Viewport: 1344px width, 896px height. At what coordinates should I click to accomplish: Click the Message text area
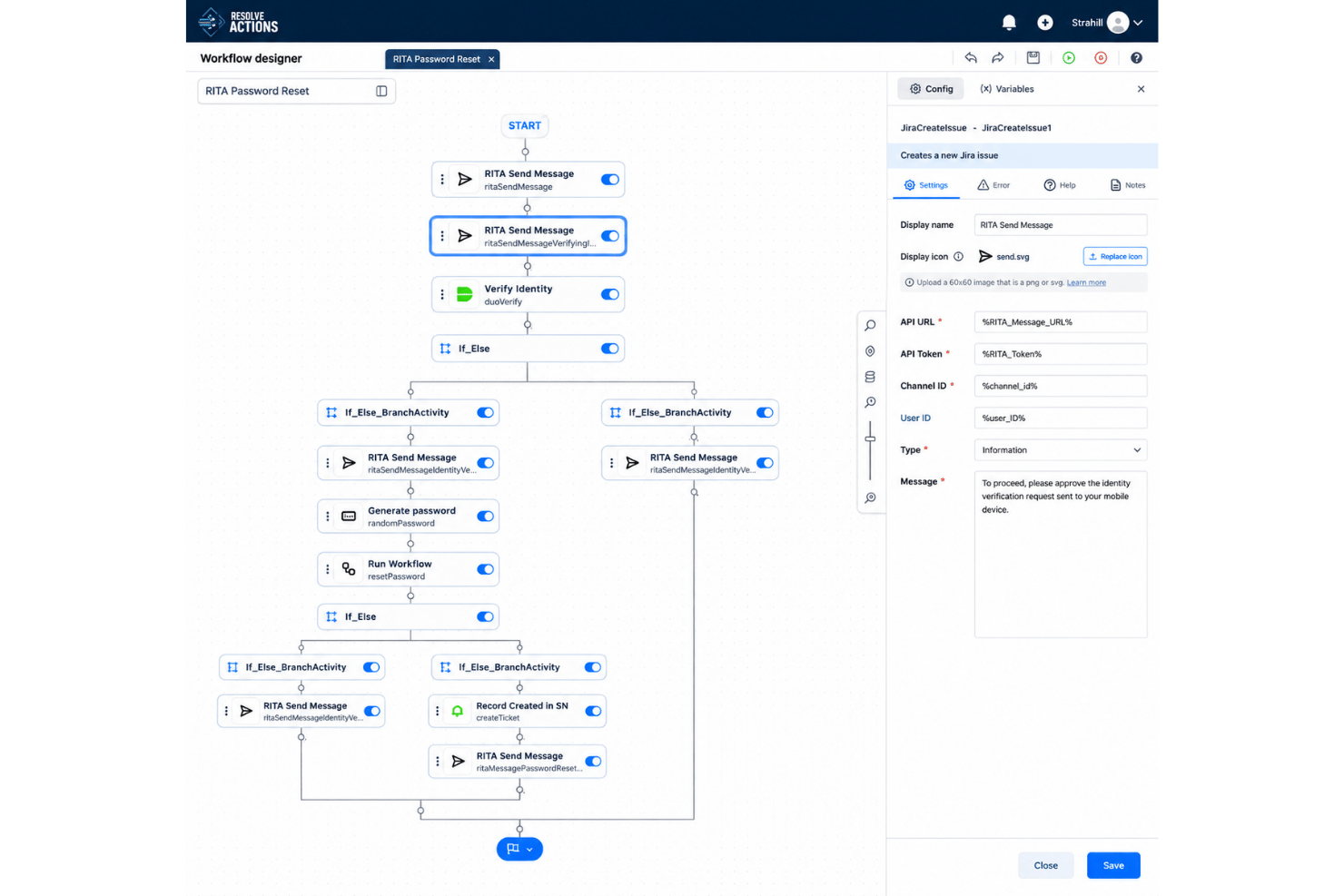(x=1060, y=554)
